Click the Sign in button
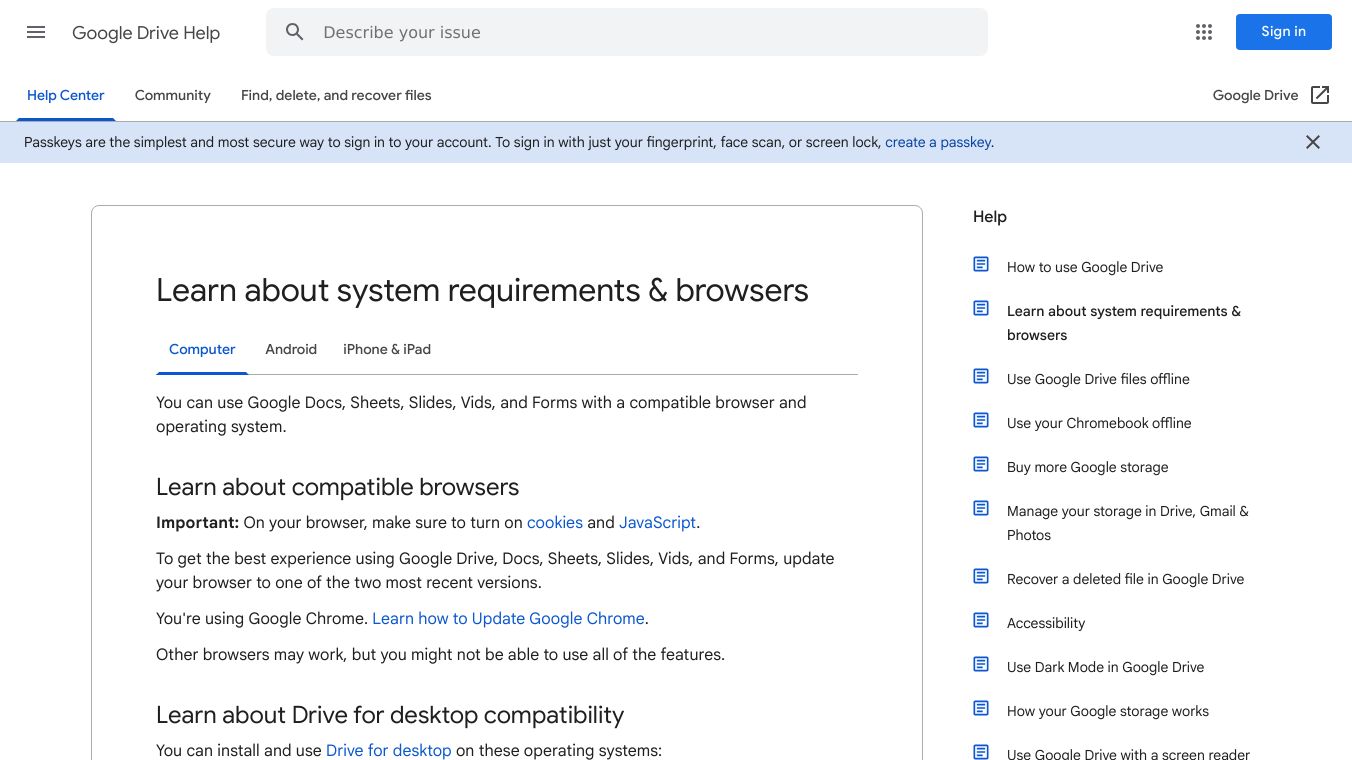The image size is (1352, 760). coord(1283,32)
